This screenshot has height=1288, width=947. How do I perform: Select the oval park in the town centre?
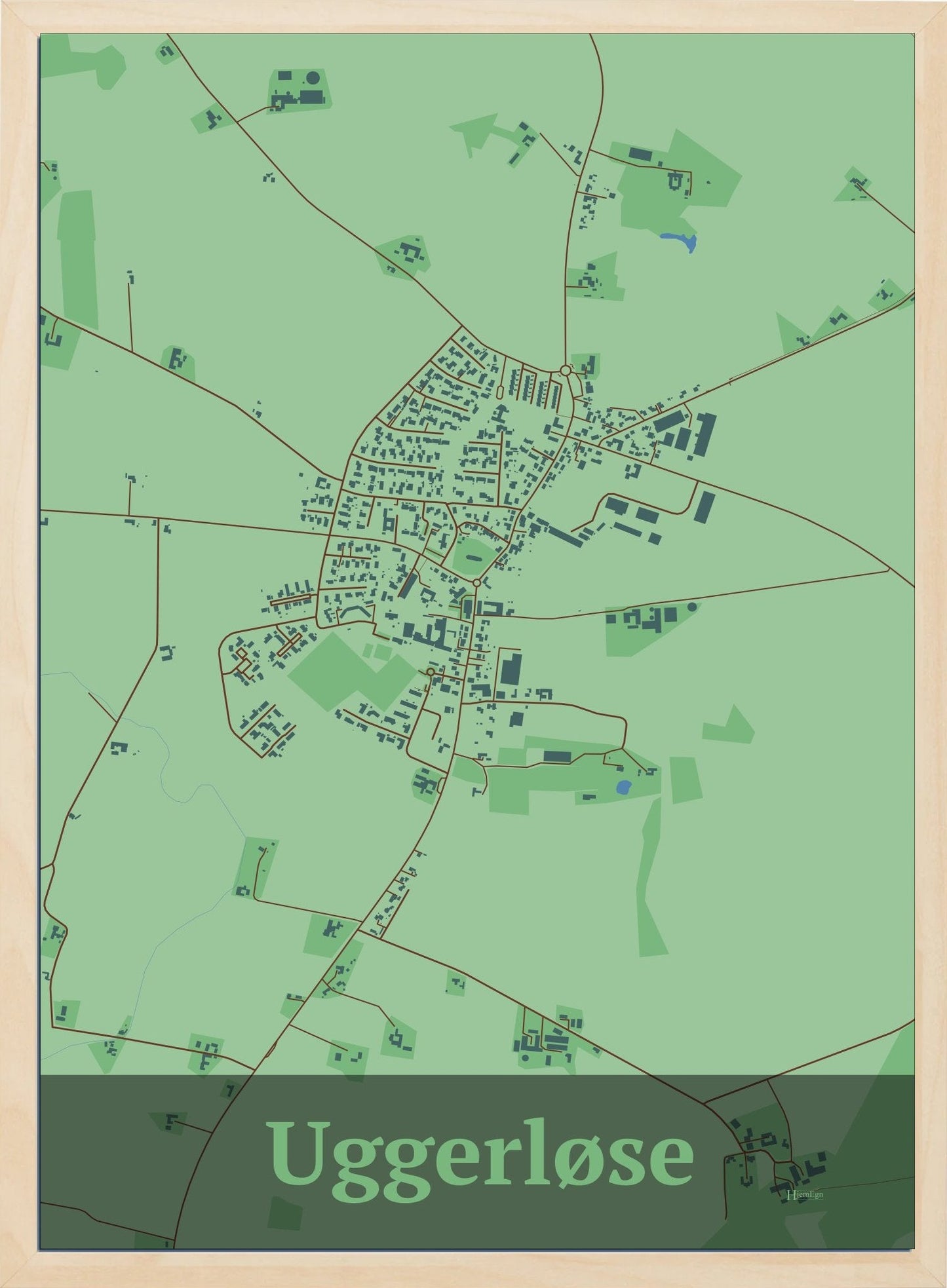pyautogui.click(x=473, y=557)
